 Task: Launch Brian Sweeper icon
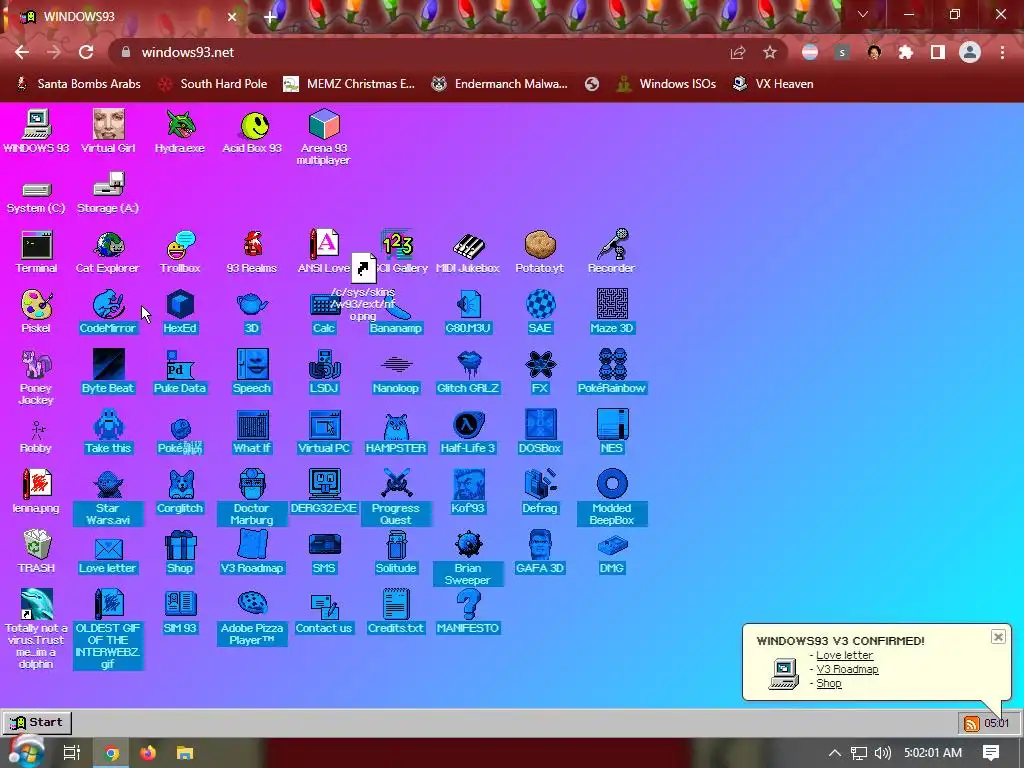[x=468, y=558]
